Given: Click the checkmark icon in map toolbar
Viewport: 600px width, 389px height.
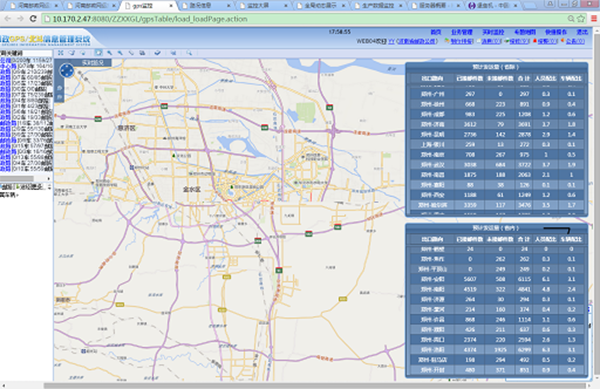Looking at the screenshot, I should tap(157, 53).
